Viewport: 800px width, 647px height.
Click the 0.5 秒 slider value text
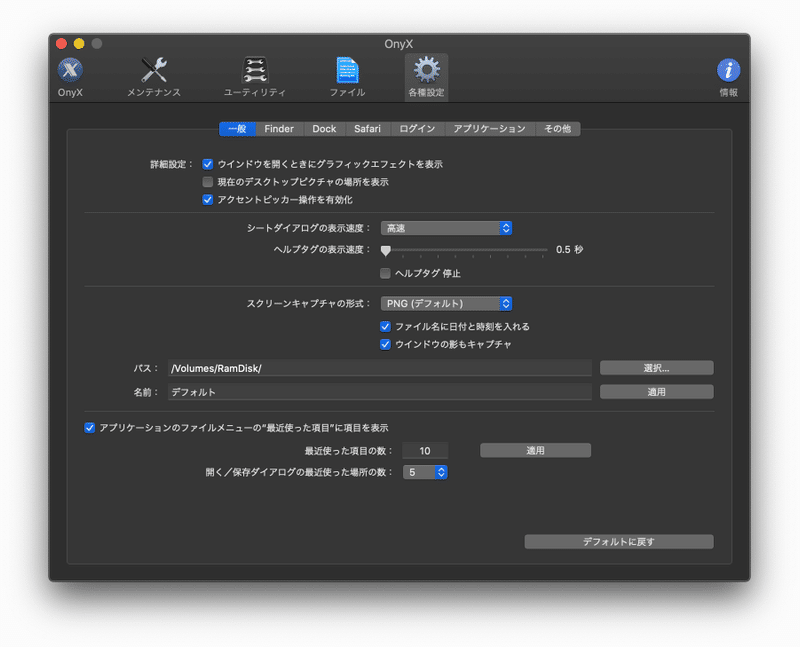tap(569, 250)
